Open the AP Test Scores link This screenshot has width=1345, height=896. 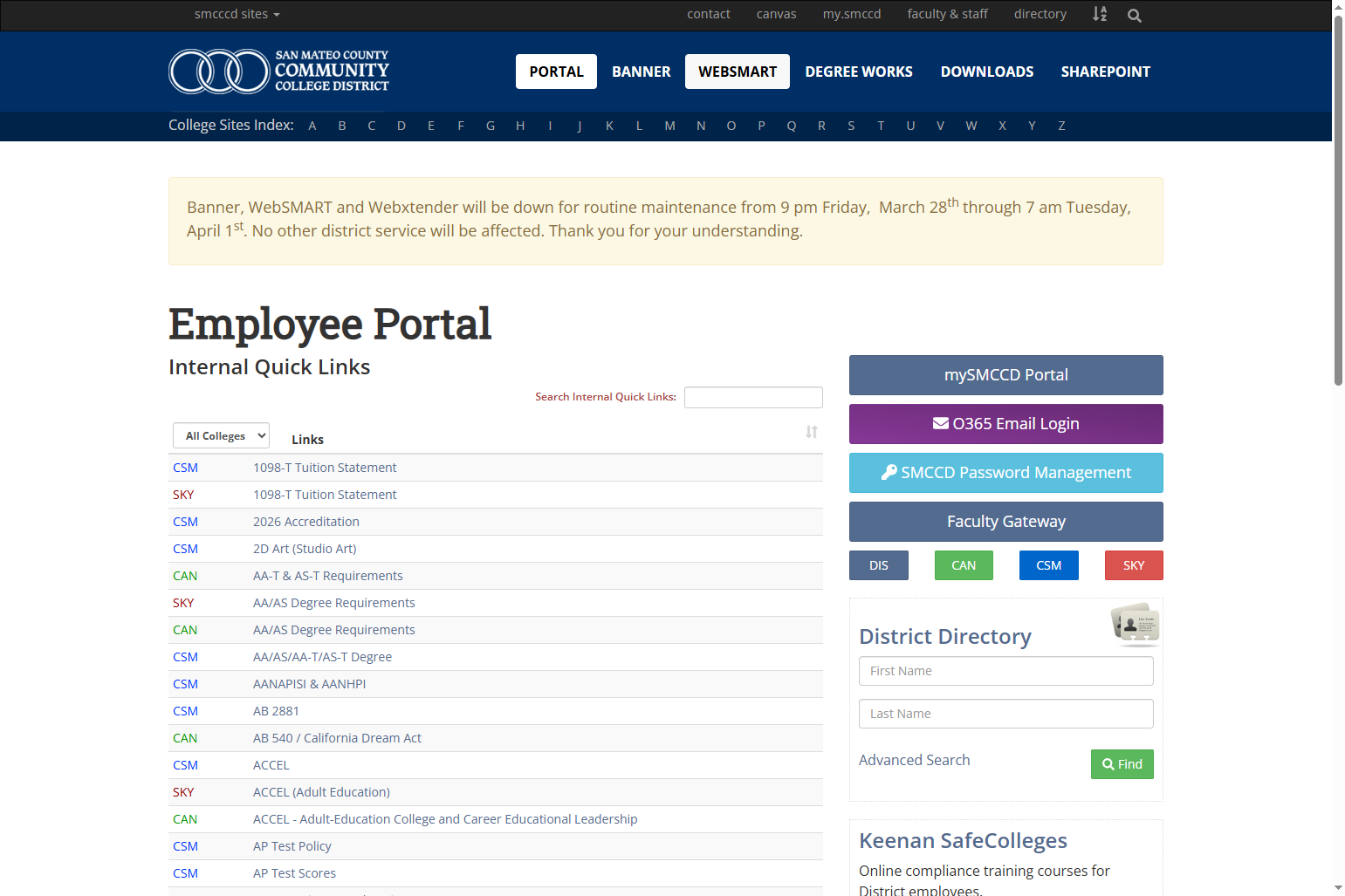(294, 873)
